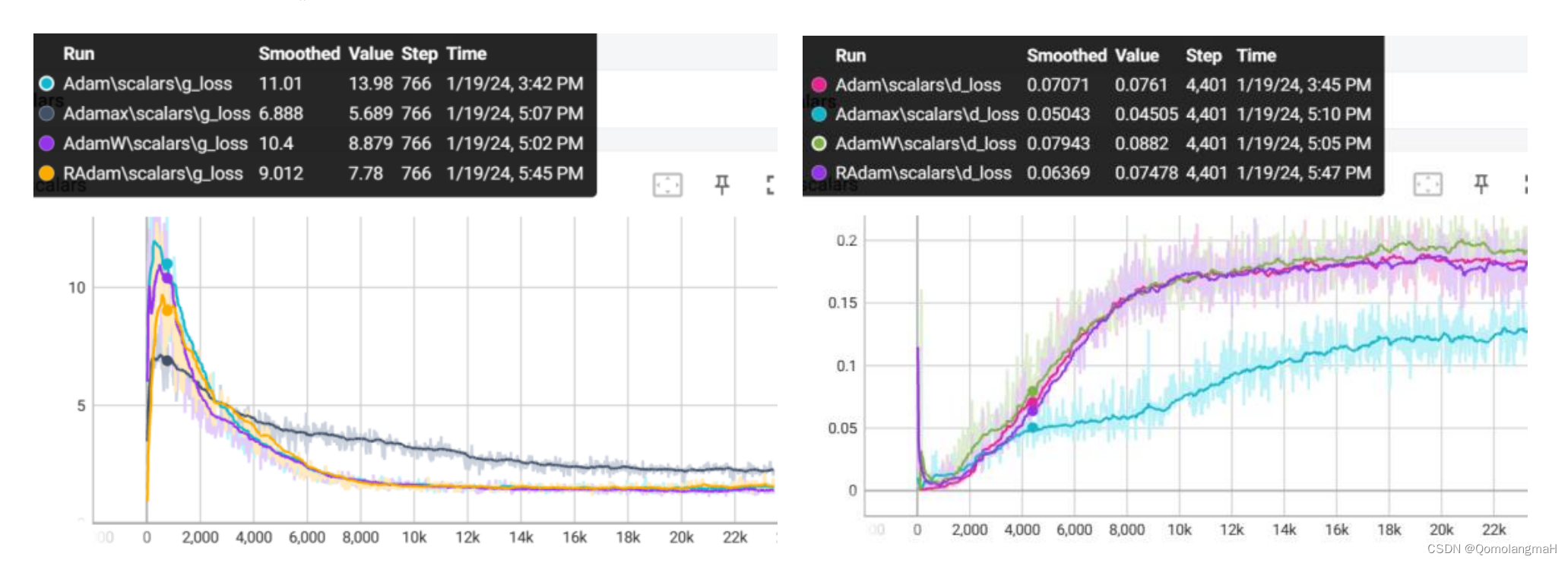The height and width of the screenshot is (563, 1568).
Task: Click smoothed value 0.06369 for RAdam d_loss
Action: [1058, 172]
